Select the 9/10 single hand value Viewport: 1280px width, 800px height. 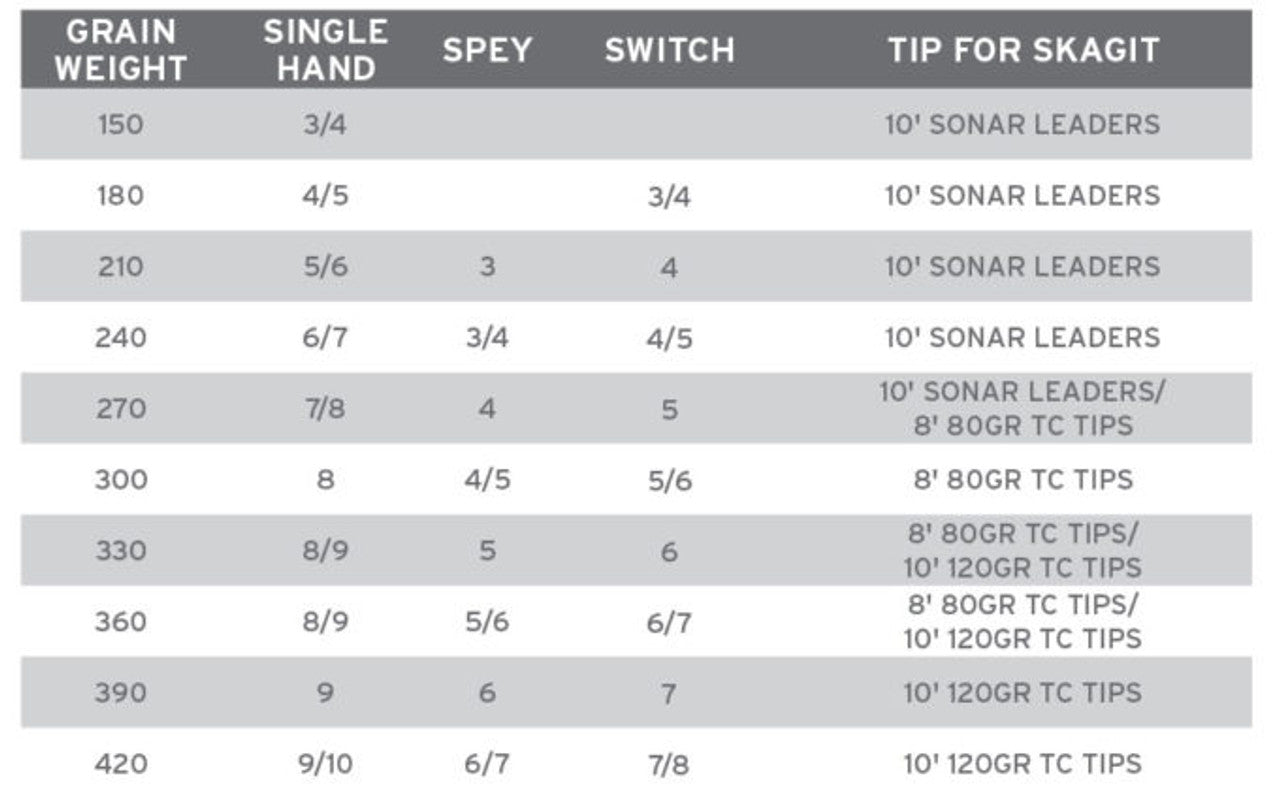coord(325,765)
